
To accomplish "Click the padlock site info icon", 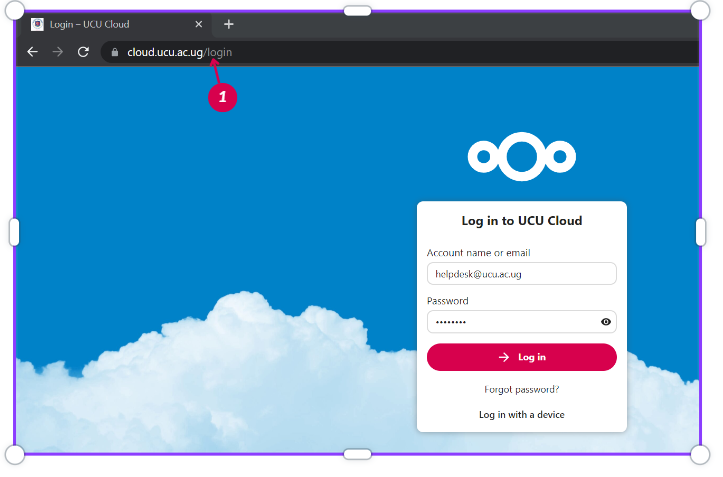I will tap(115, 52).
